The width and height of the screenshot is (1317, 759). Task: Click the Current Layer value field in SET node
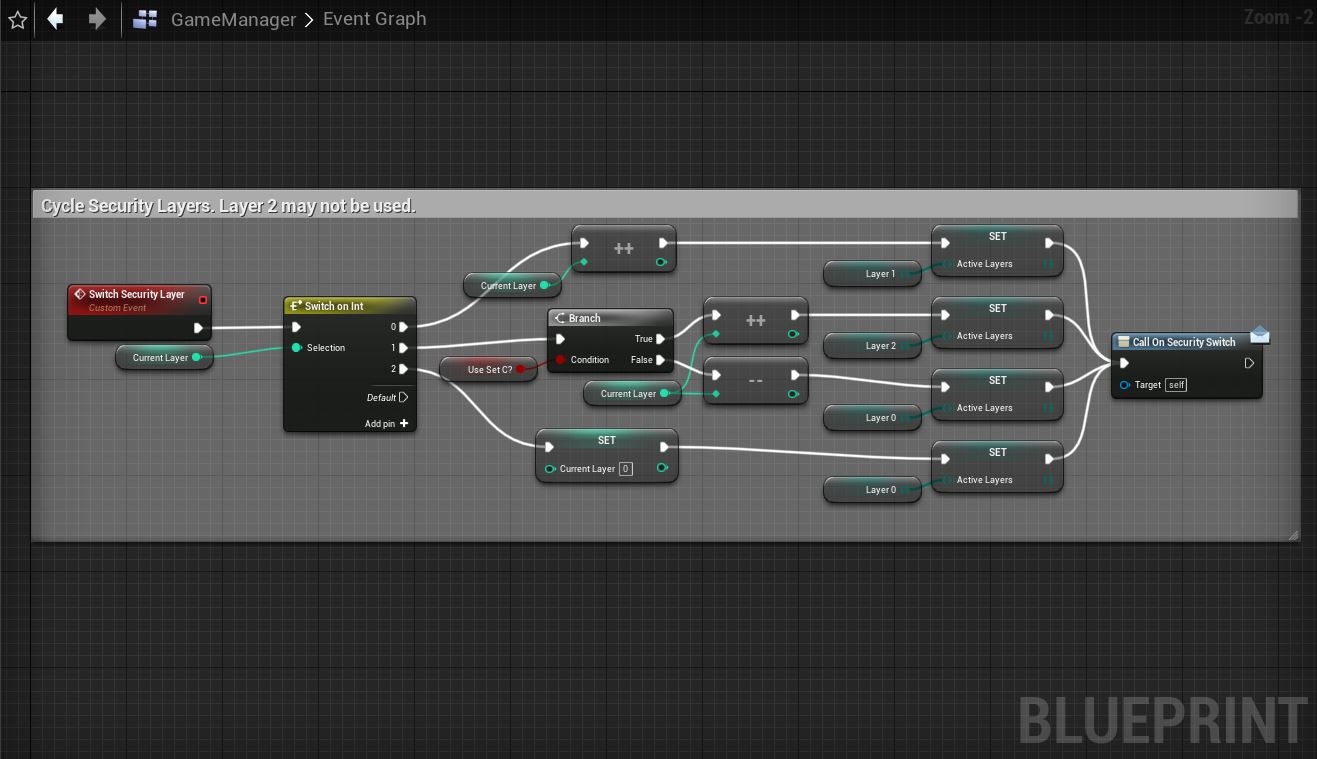(626, 469)
